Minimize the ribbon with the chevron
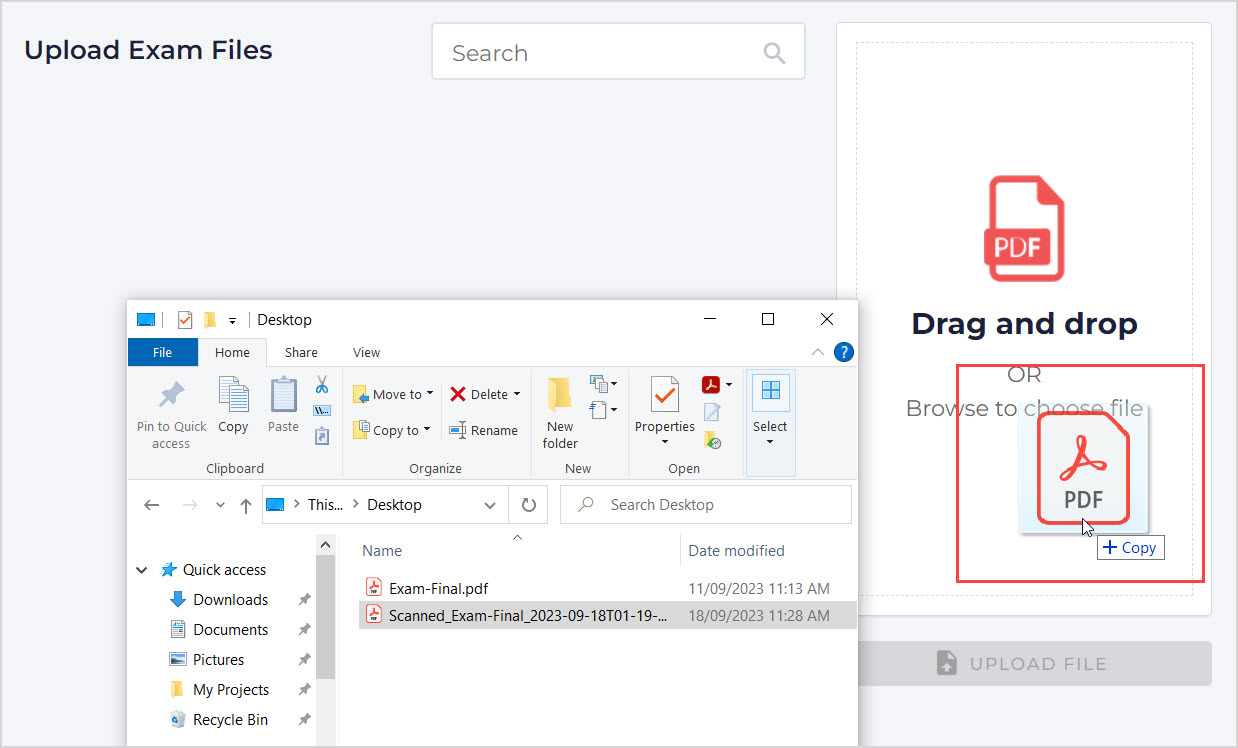This screenshot has width=1238, height=748. pyautogui.click(x=818, y=352)
